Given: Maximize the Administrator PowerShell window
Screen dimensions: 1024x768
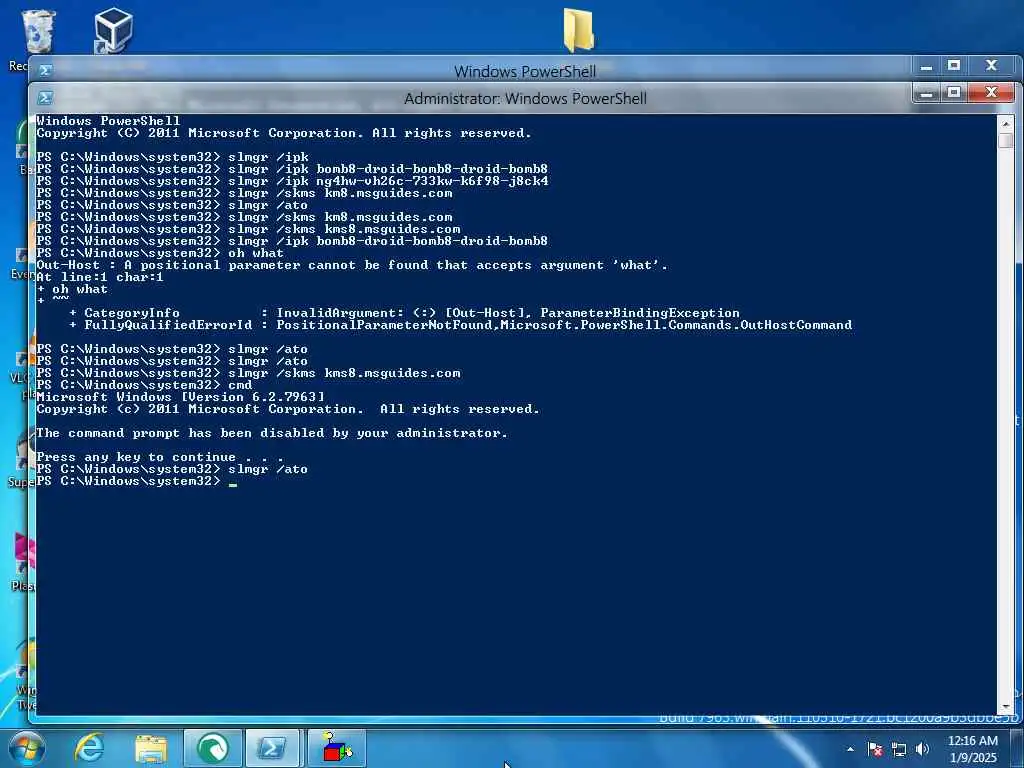Looking at the screenshot, I should tap(953, 93).
